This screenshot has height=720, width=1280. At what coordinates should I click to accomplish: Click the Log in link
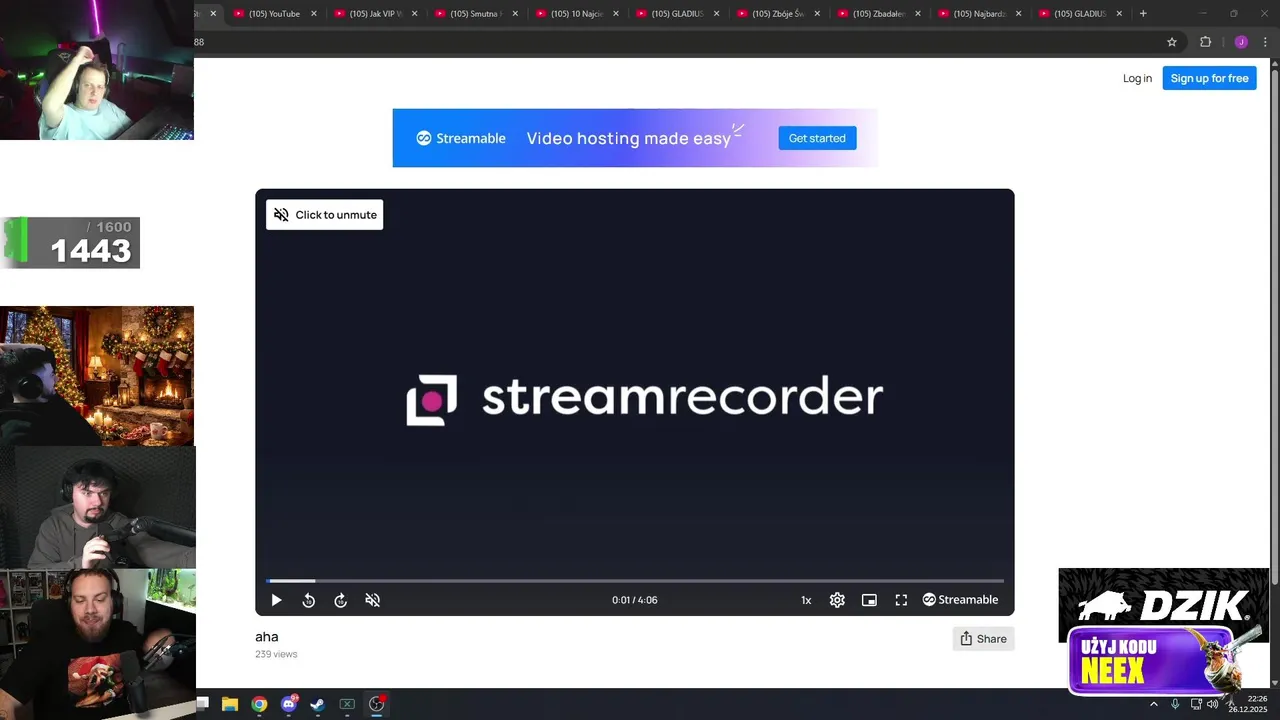(x=1137, y=78)
